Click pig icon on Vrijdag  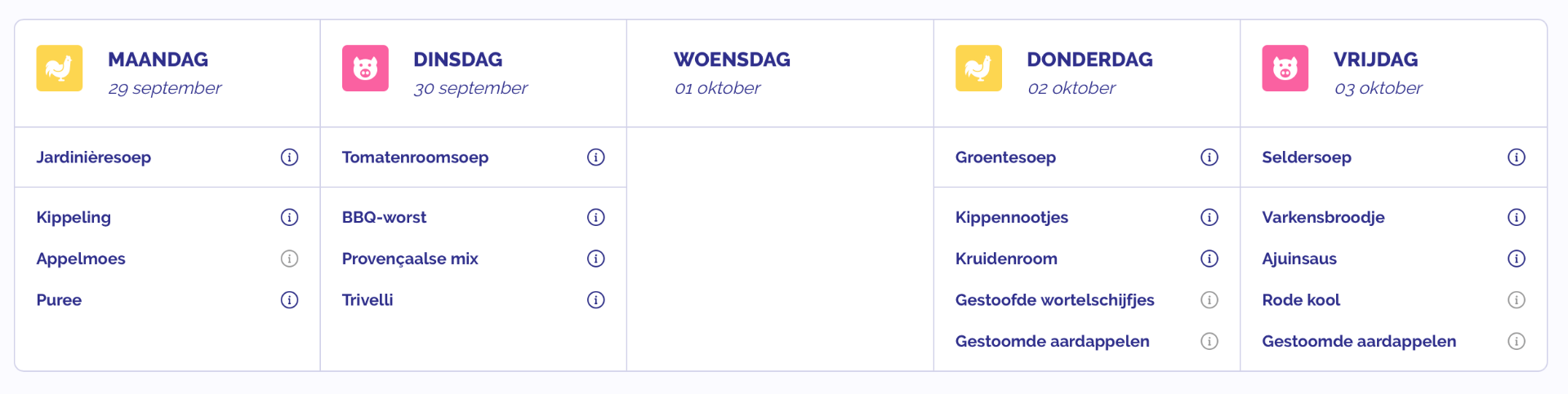(x=1285, y=68)
